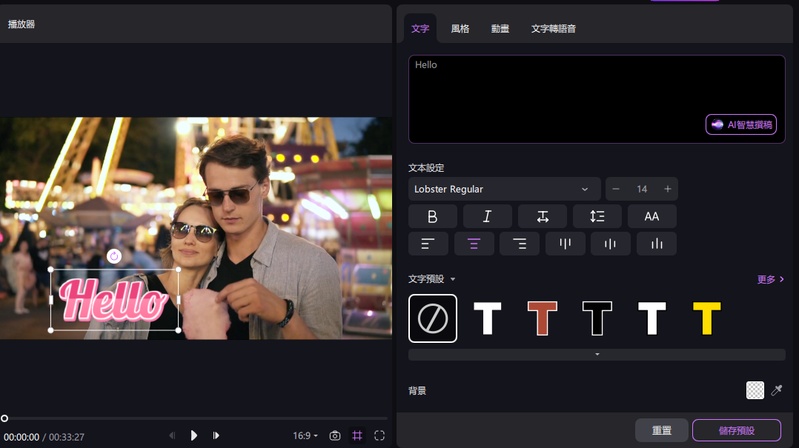Image resolution: width=799 pixels, height=448 pixels.
Task: Expand the preset list collapse bar
Action: pos(597,354)
